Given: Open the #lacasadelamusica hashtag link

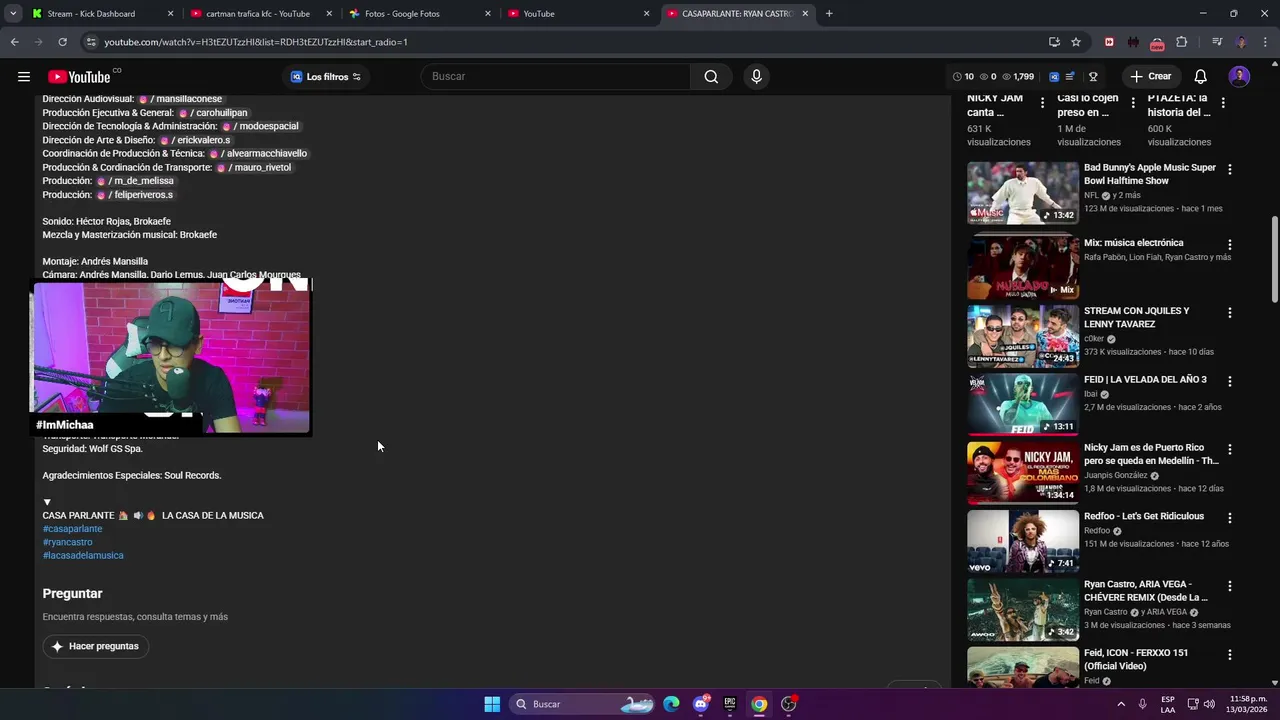Looking at the screenshot, I should point(83,556).
